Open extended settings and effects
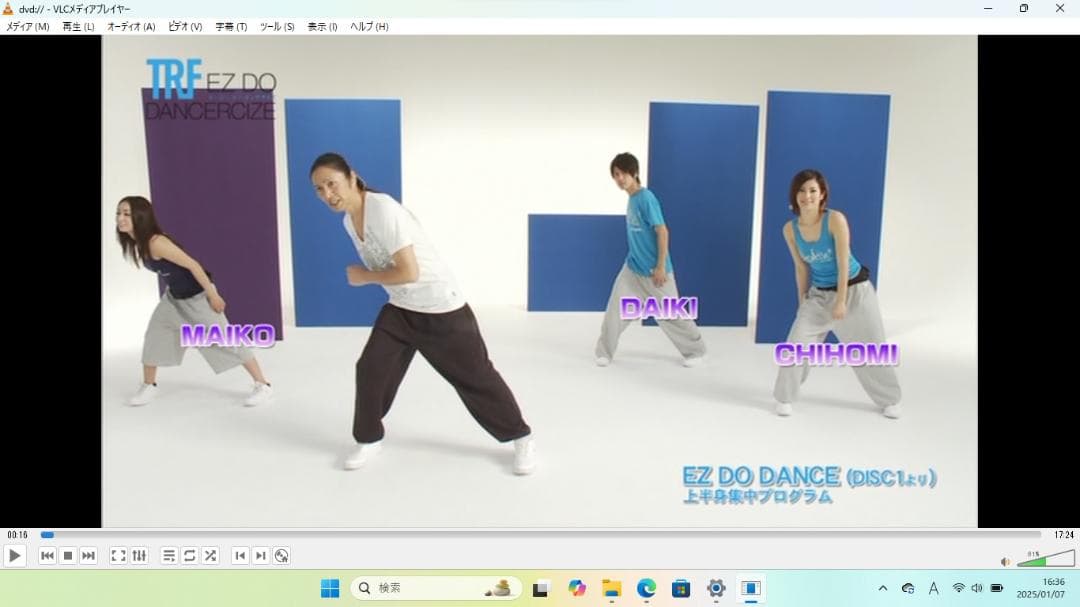Screen dimensions: 1080x607 pyautogui.click(x=139, y=556)
